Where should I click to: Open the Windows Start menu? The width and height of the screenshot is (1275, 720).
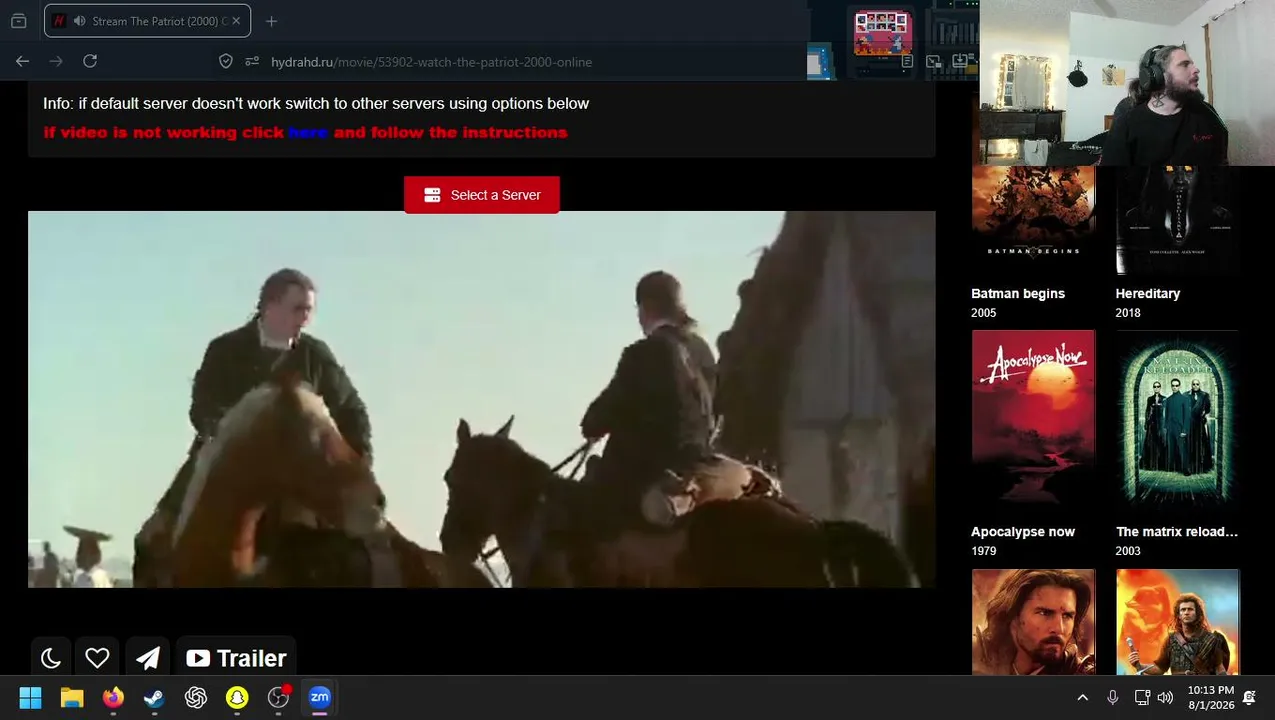(31, 698)
